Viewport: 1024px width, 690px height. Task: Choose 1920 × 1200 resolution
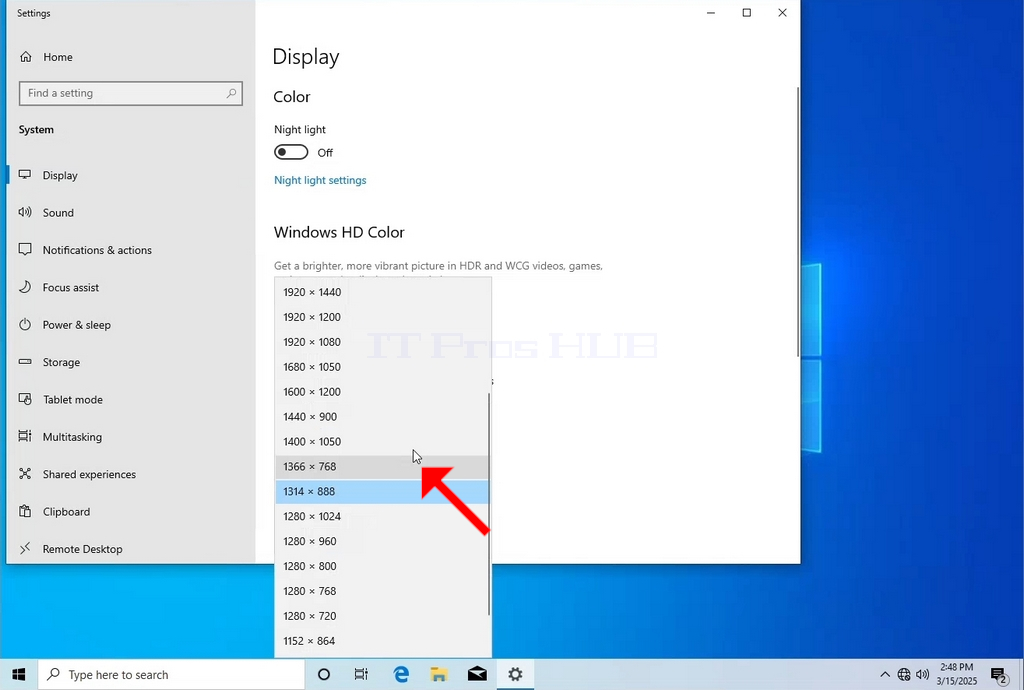click(382, 317)
